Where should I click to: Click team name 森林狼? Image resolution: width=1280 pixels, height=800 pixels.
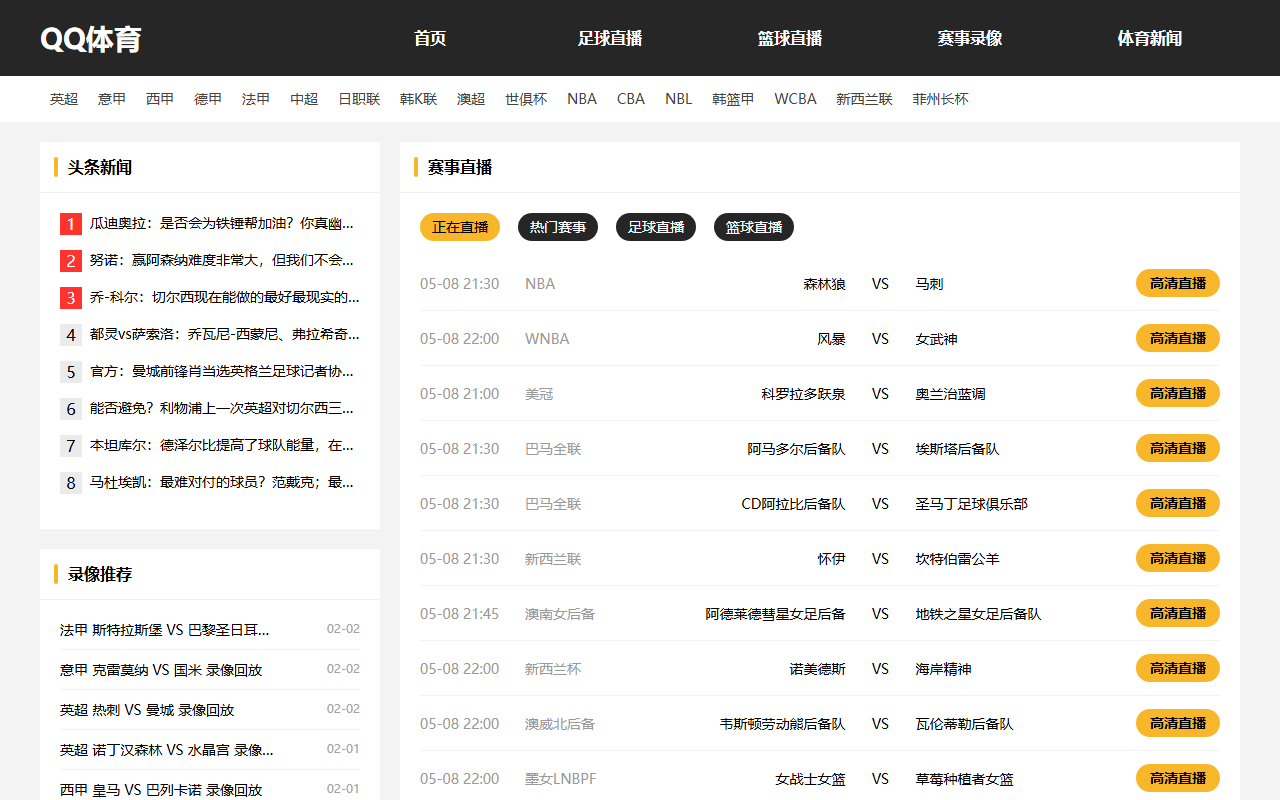pyautogui.click(x=824, y=284)
